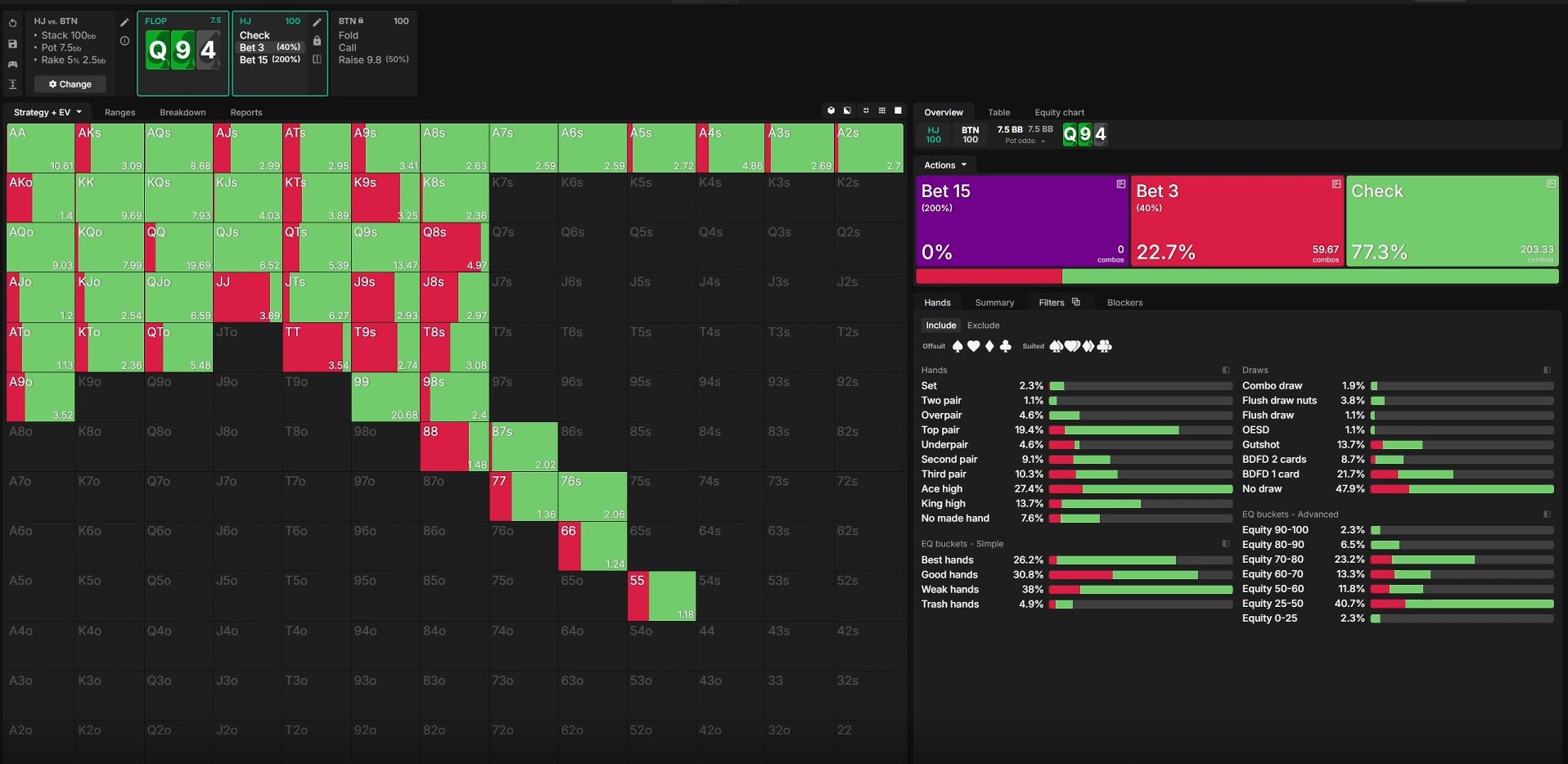The image size is (1568, 764).
Task: Click the info icon beside HJ vs. BTN
Action: click(124, 41)
